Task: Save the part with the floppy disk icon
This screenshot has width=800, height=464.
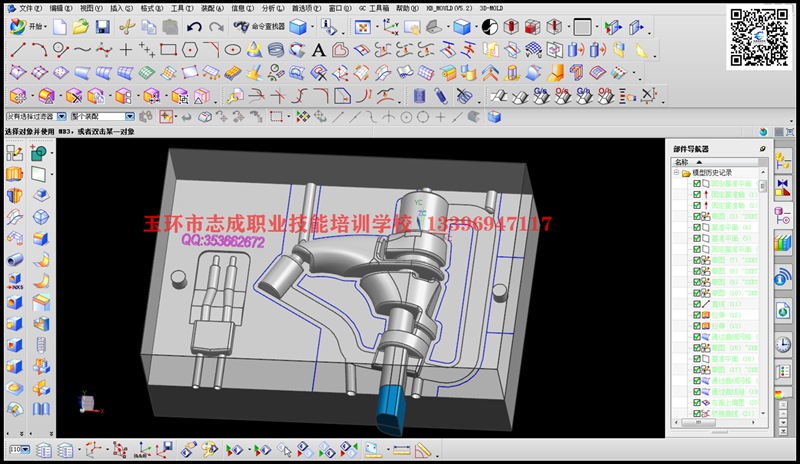Action: pyautogui.click(x=103, y=27)
